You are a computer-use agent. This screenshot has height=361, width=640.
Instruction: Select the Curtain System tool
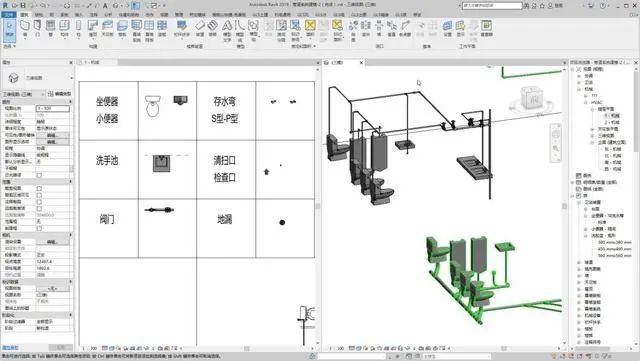pyautogui.click(x=136, y=30)
